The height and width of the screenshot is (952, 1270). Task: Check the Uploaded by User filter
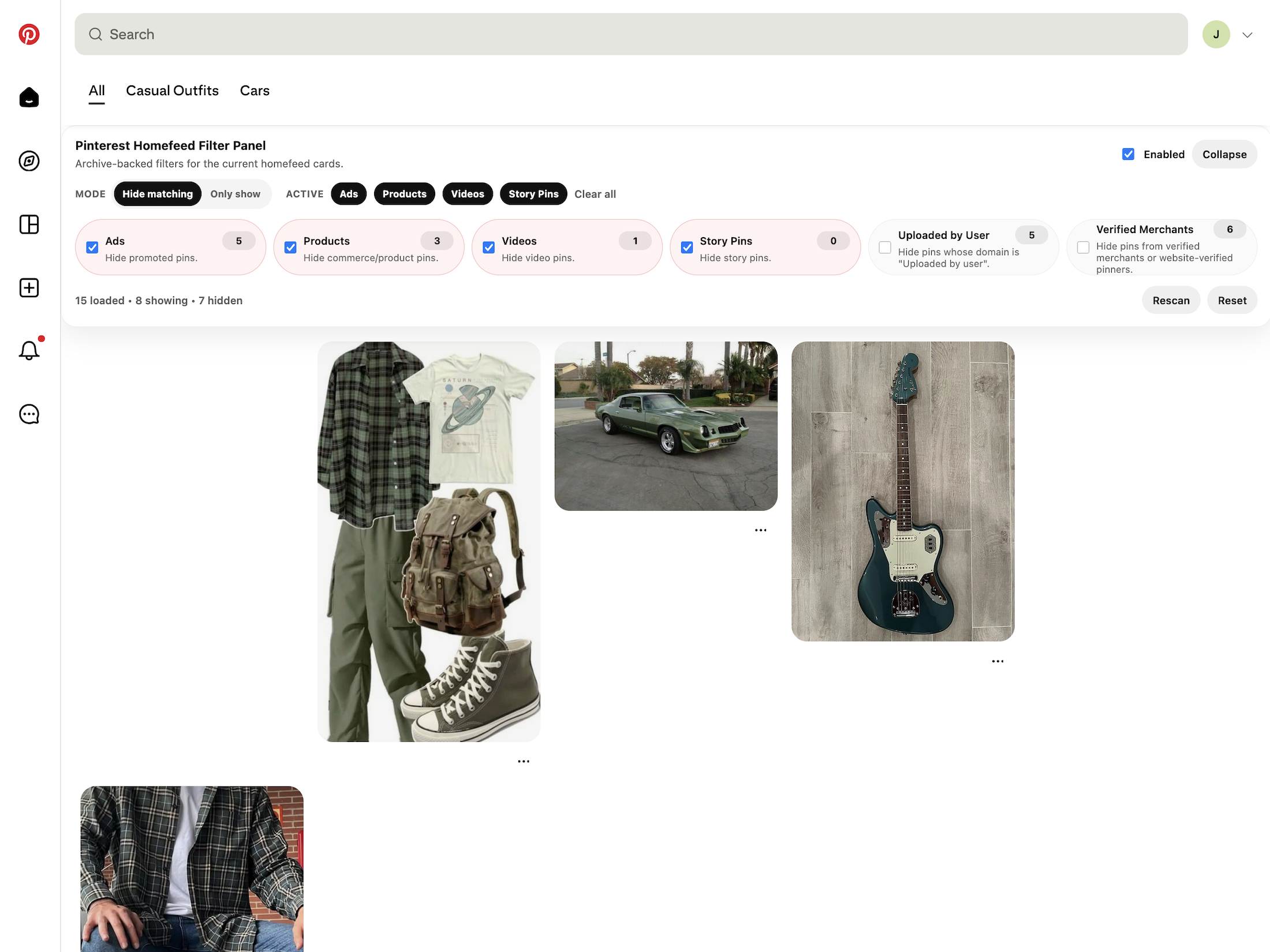[x=884, y=248]
